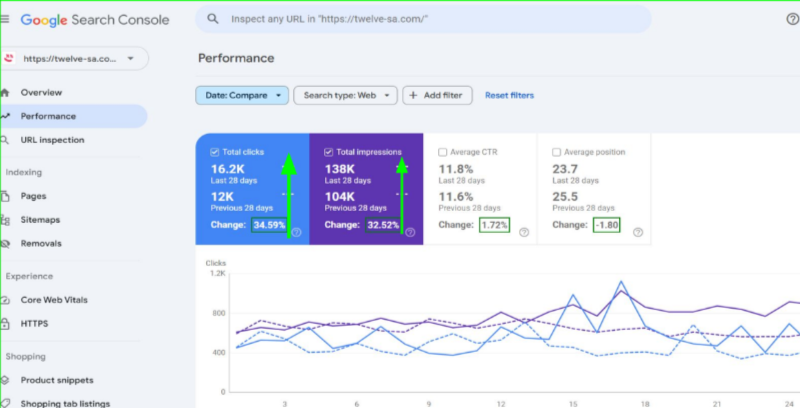Click the Shopping section header
Image resolution: width=800 pixels, height=408 pixels.
tap(26, 356)
